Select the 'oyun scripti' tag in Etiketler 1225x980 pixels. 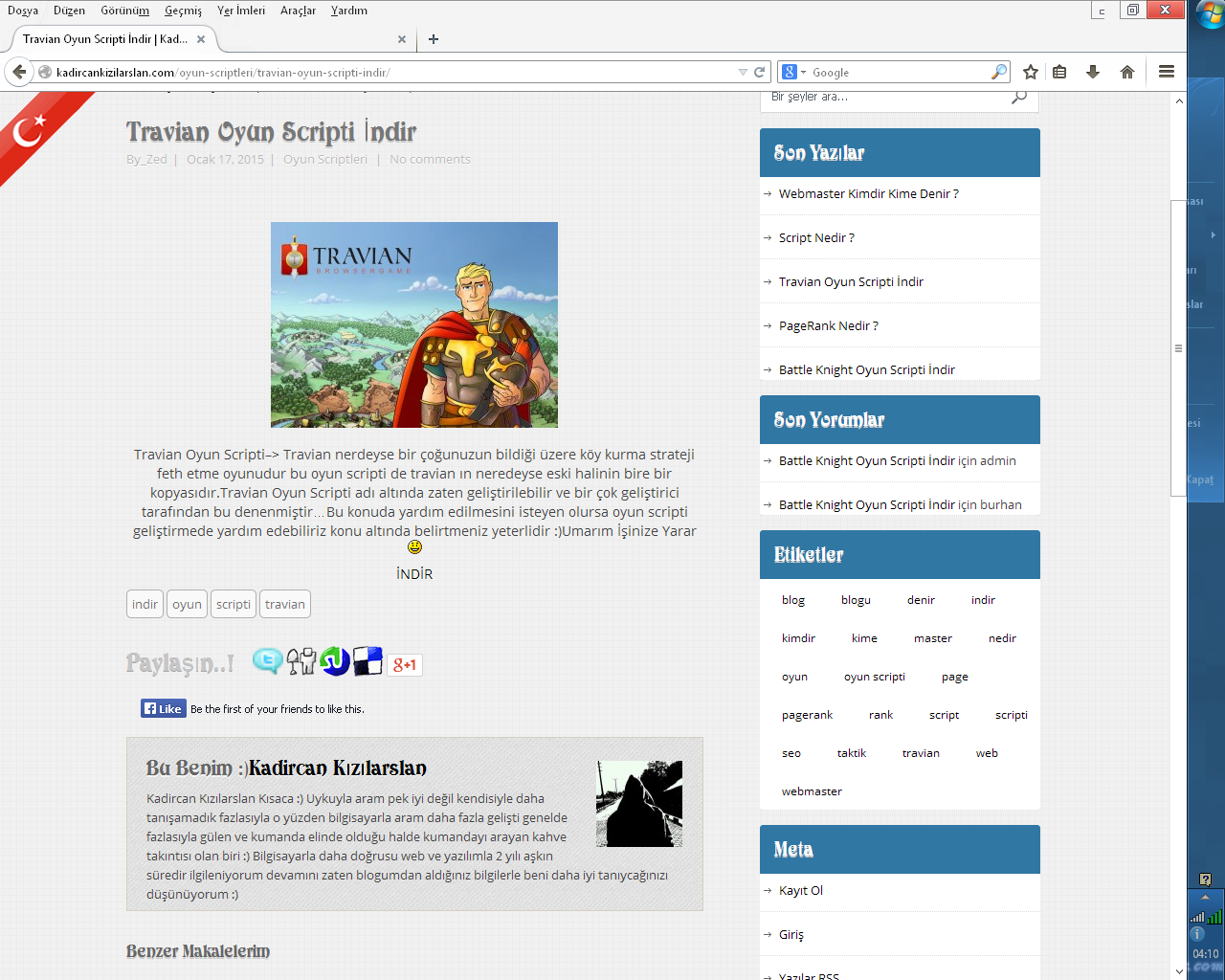tap(875, 677)
